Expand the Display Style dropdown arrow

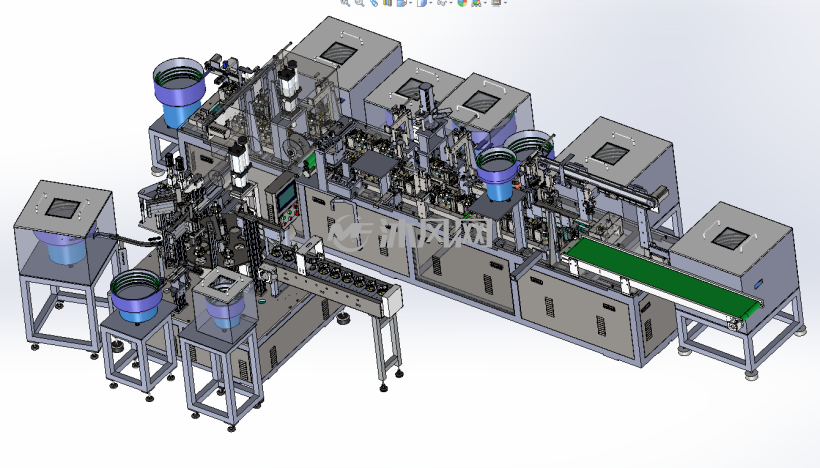(x=430, y=3)
